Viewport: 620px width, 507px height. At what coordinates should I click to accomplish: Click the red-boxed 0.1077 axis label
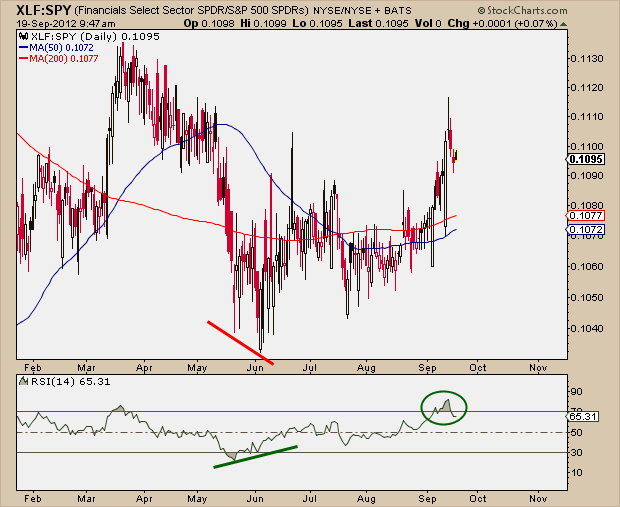click(586, 216)
